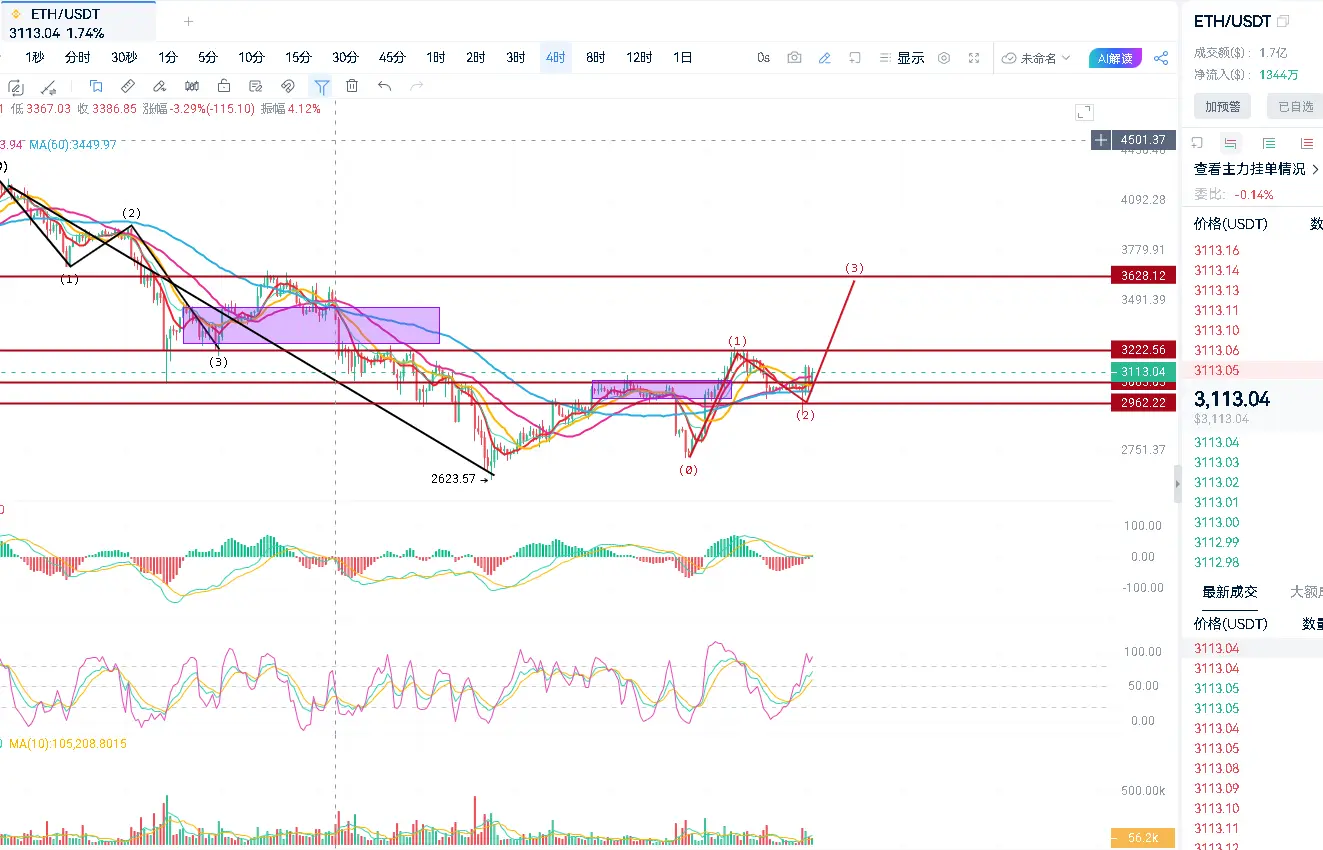Choose the 4时 timeframe
The width and height of the screenshot is (1323, 850).
pyautogui.click(x=555, y=58)
